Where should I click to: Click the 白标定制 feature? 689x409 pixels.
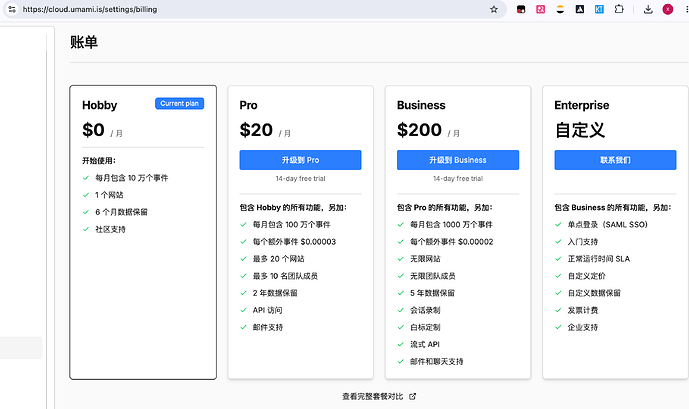tap(425, 327)
